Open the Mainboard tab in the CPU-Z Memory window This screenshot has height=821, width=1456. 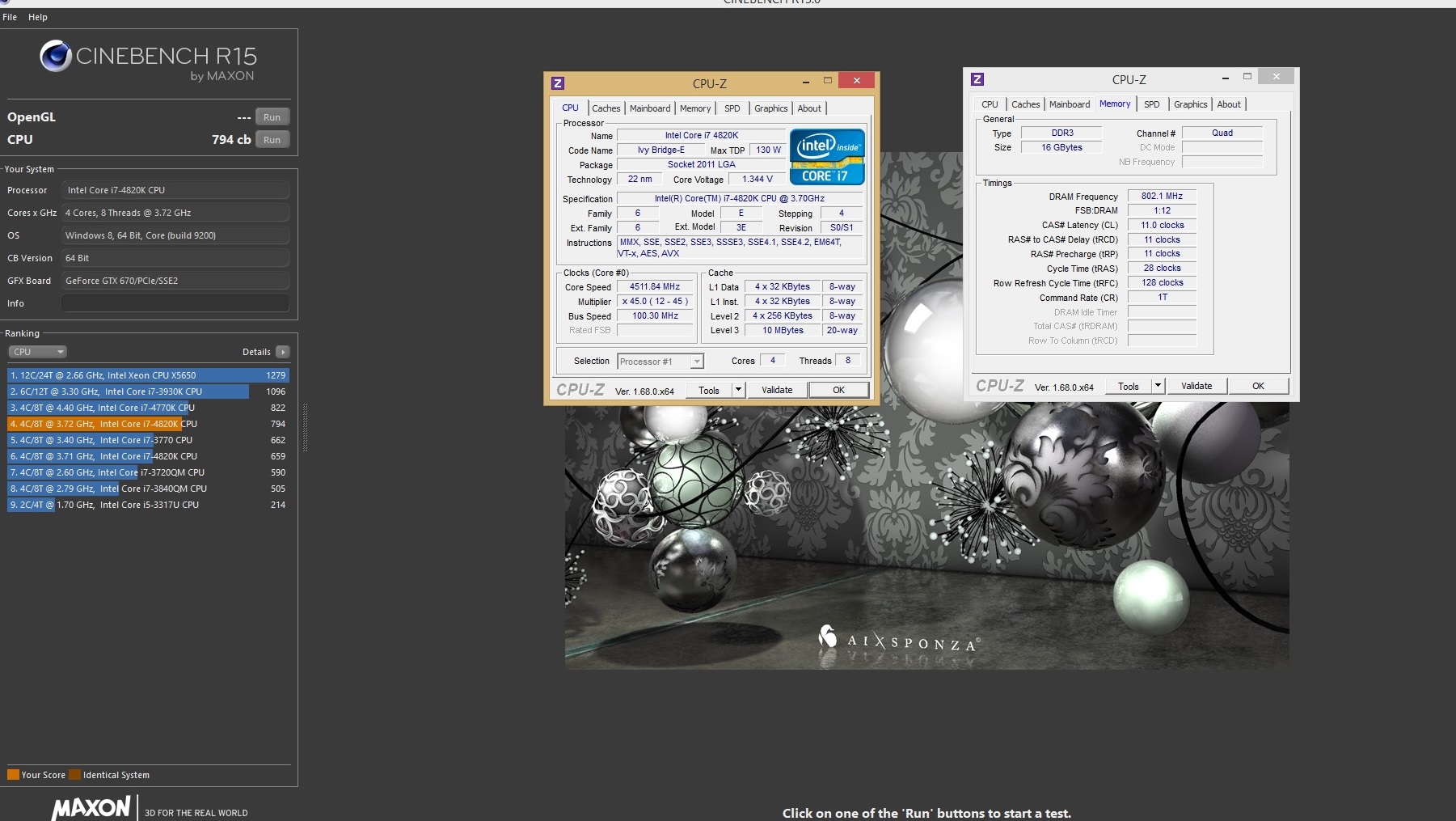point(1070,104)
